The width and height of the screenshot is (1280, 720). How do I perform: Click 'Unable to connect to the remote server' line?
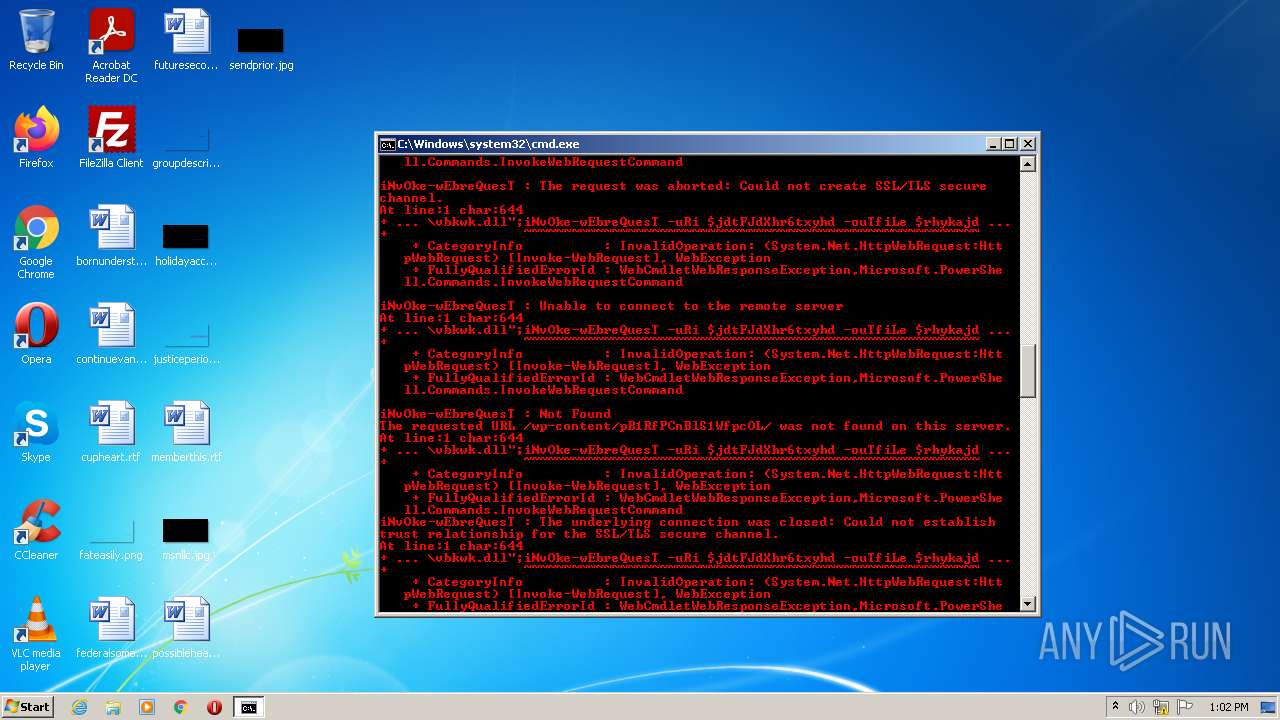(611, 306)
